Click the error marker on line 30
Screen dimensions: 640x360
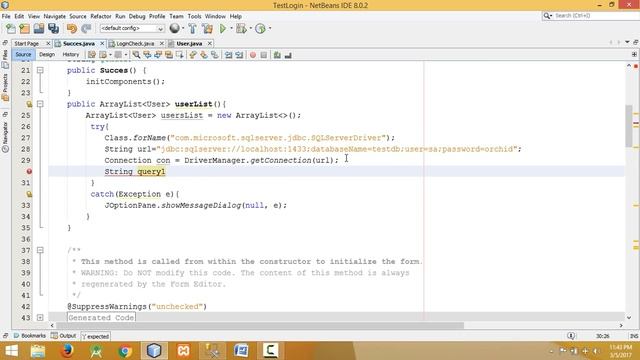(29, 171)
